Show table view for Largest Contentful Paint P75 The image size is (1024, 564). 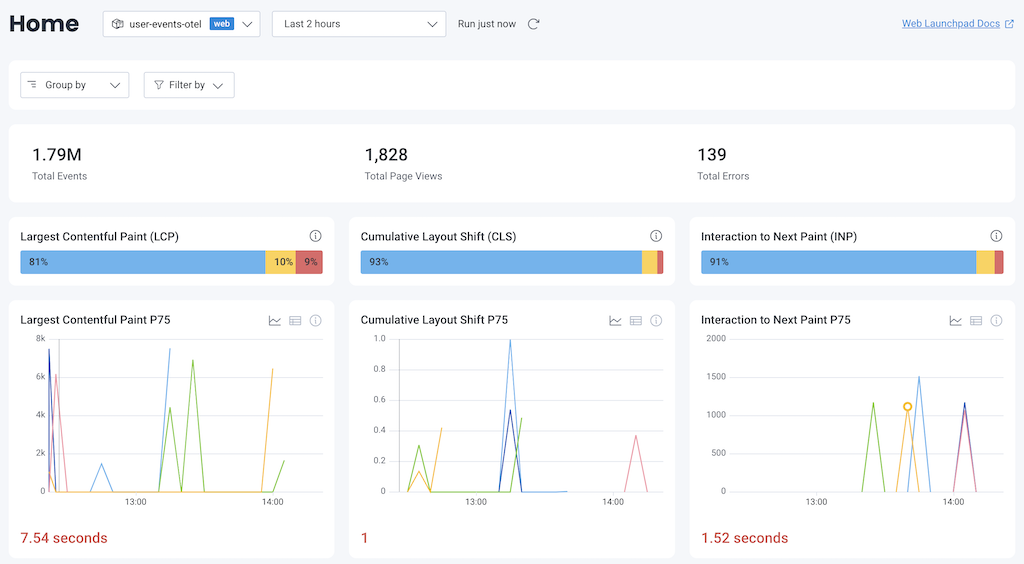pos(295,321)
